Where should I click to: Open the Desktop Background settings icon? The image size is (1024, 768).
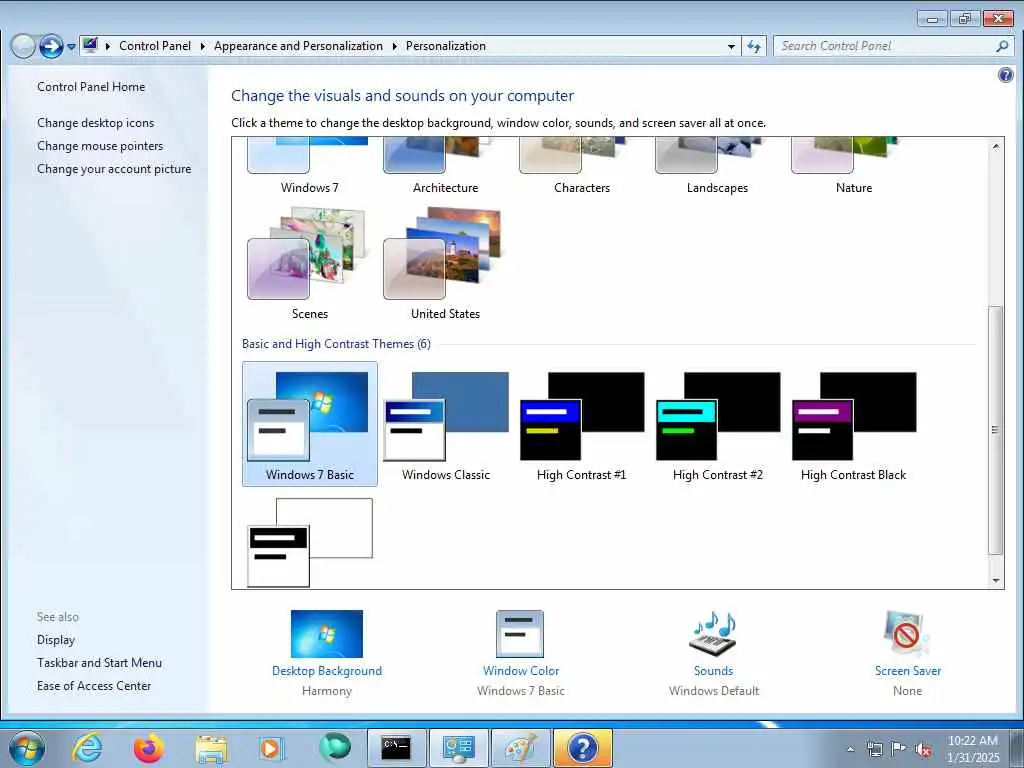[327, 633]
